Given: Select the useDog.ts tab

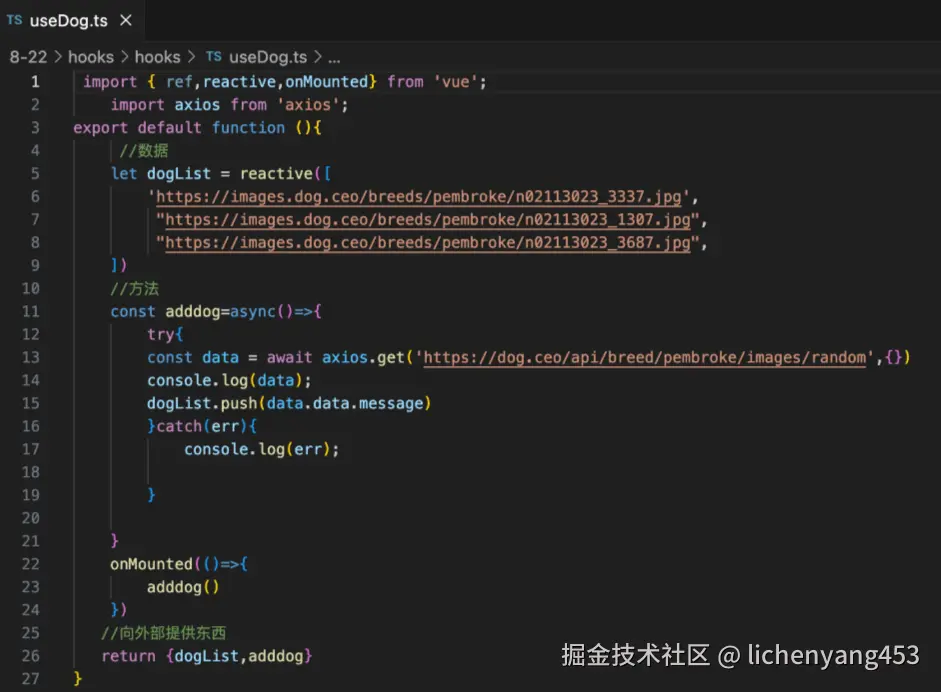Looking at the screenshot, I should pos(71,20).
